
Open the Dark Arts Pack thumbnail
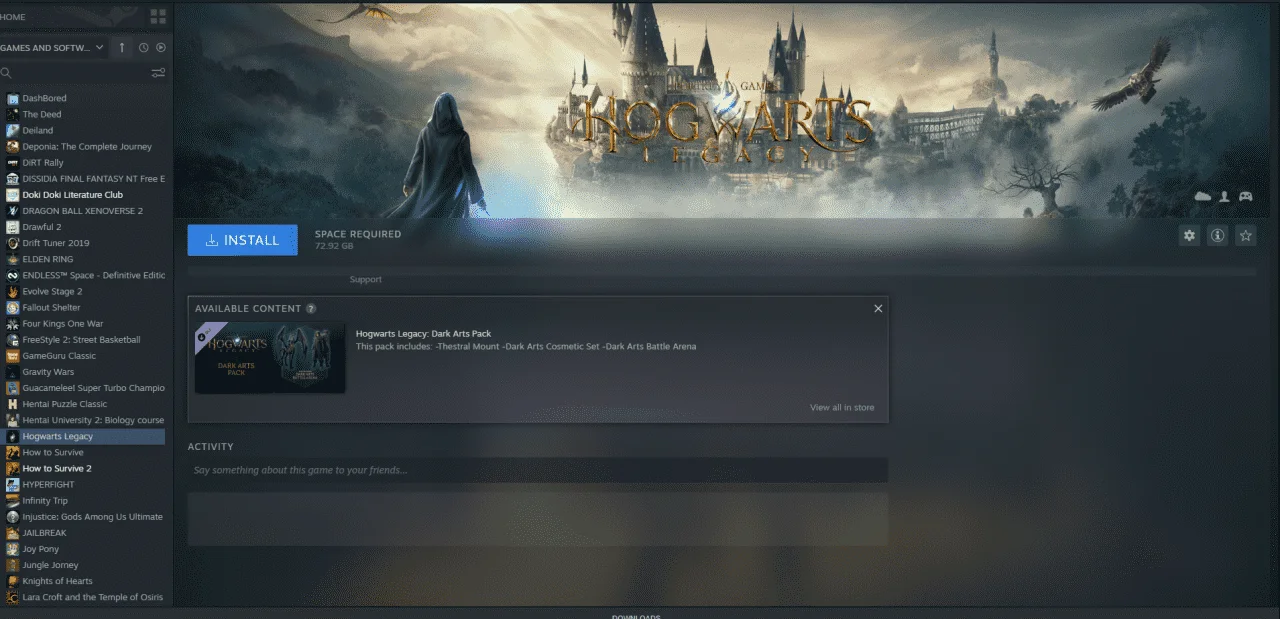point(270,357)
